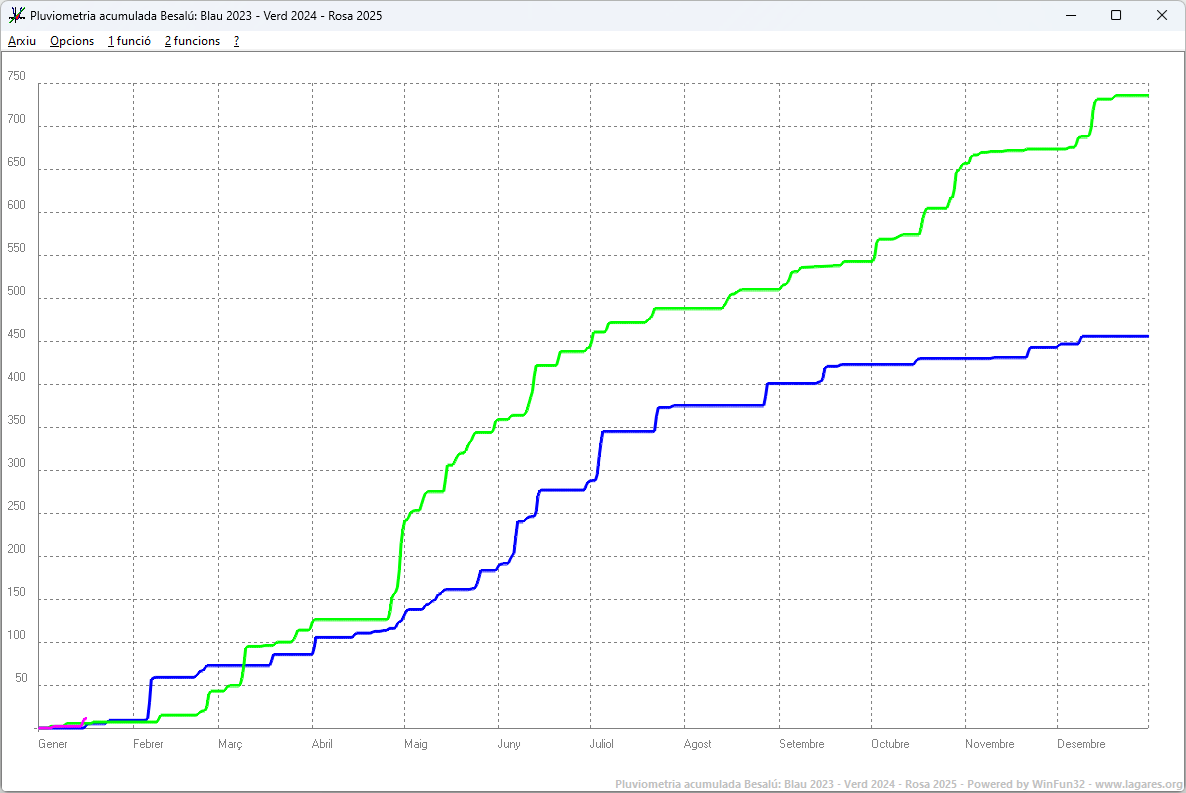The width and height of the screenshot is (1186, 793).
Task: Open the Arxiu menu
Action: point(22,41)
